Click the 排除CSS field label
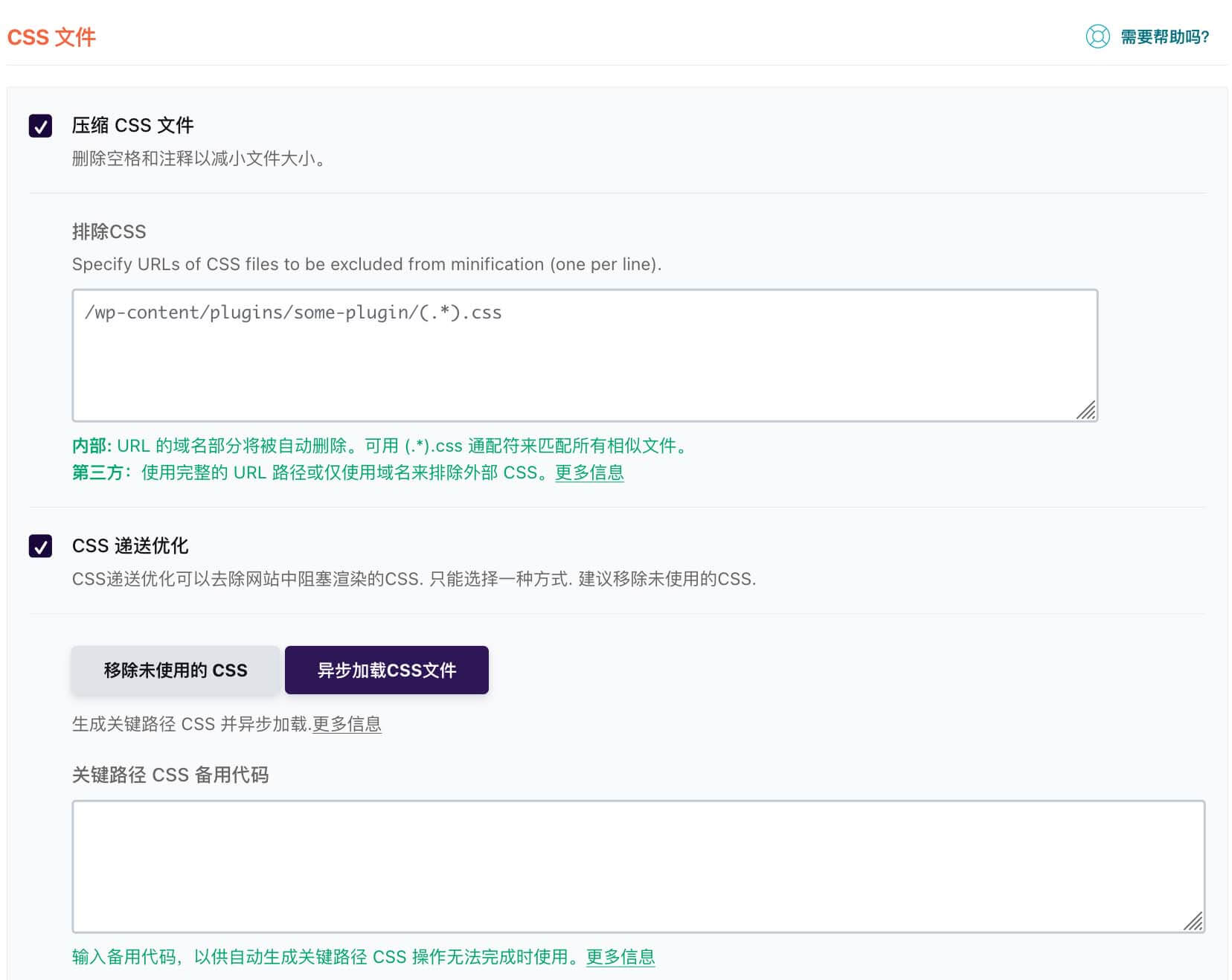 (x=109, y=231)
